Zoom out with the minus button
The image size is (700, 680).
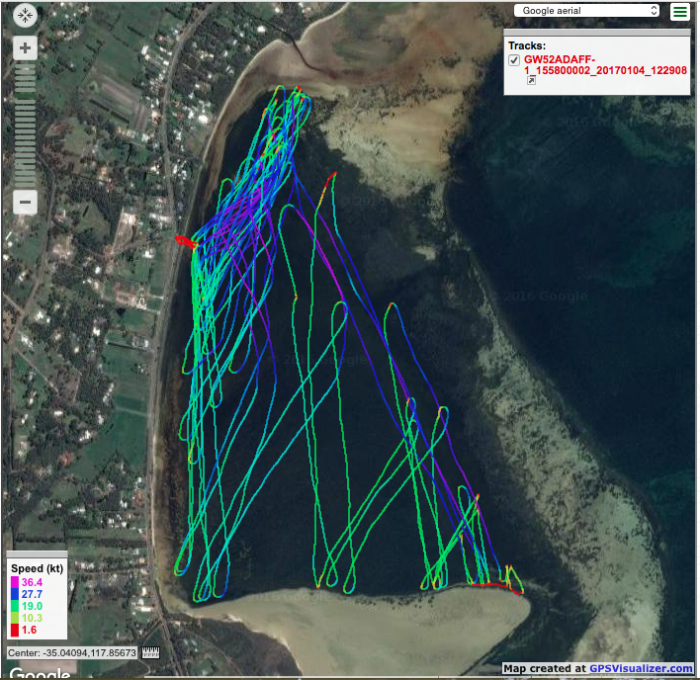pos(25,201)
